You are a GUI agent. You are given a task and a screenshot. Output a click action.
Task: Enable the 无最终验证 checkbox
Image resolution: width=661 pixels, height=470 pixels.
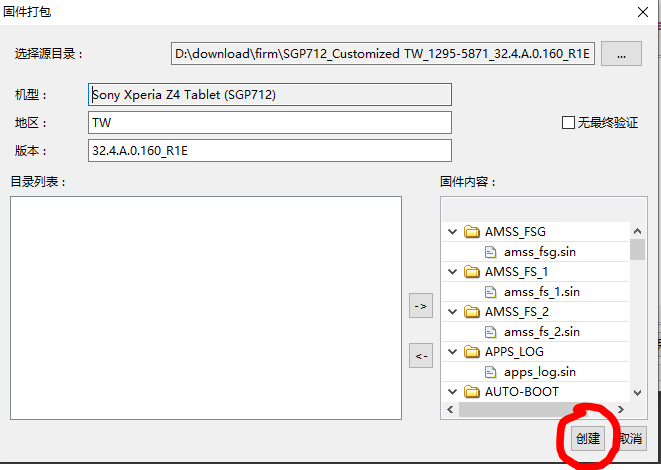point(569,123)
